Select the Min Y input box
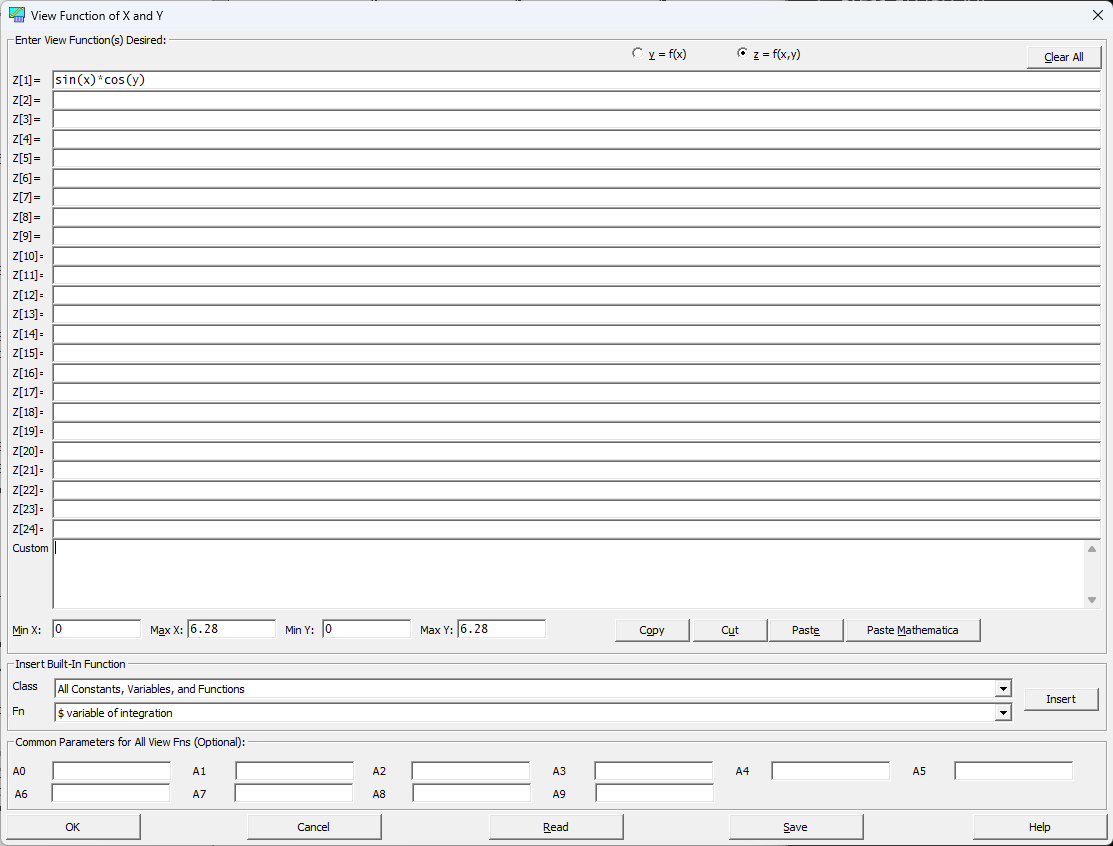1113x846 pixels. pyautogui.click(x=366, y=629)
